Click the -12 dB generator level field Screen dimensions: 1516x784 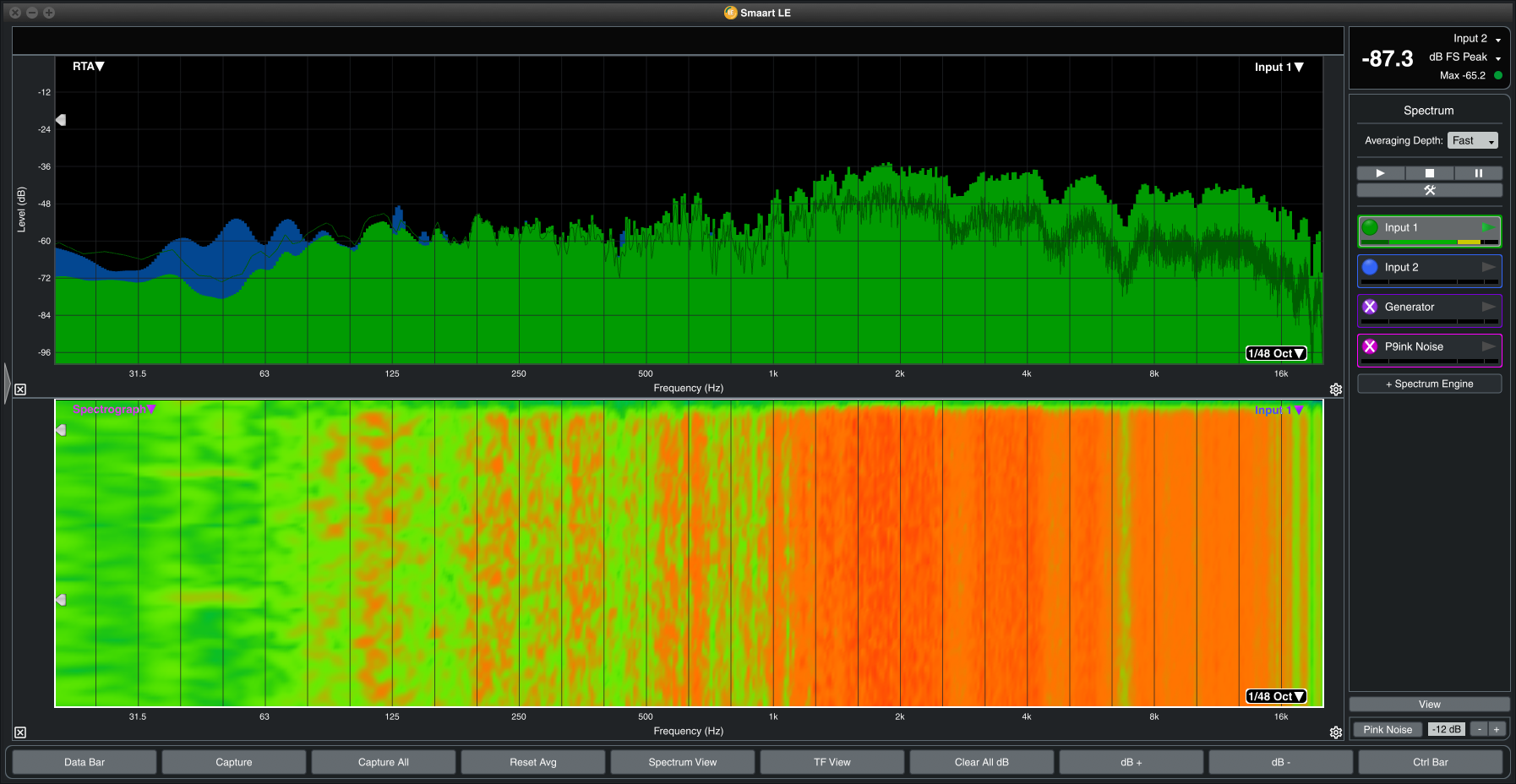point(1447,730)
